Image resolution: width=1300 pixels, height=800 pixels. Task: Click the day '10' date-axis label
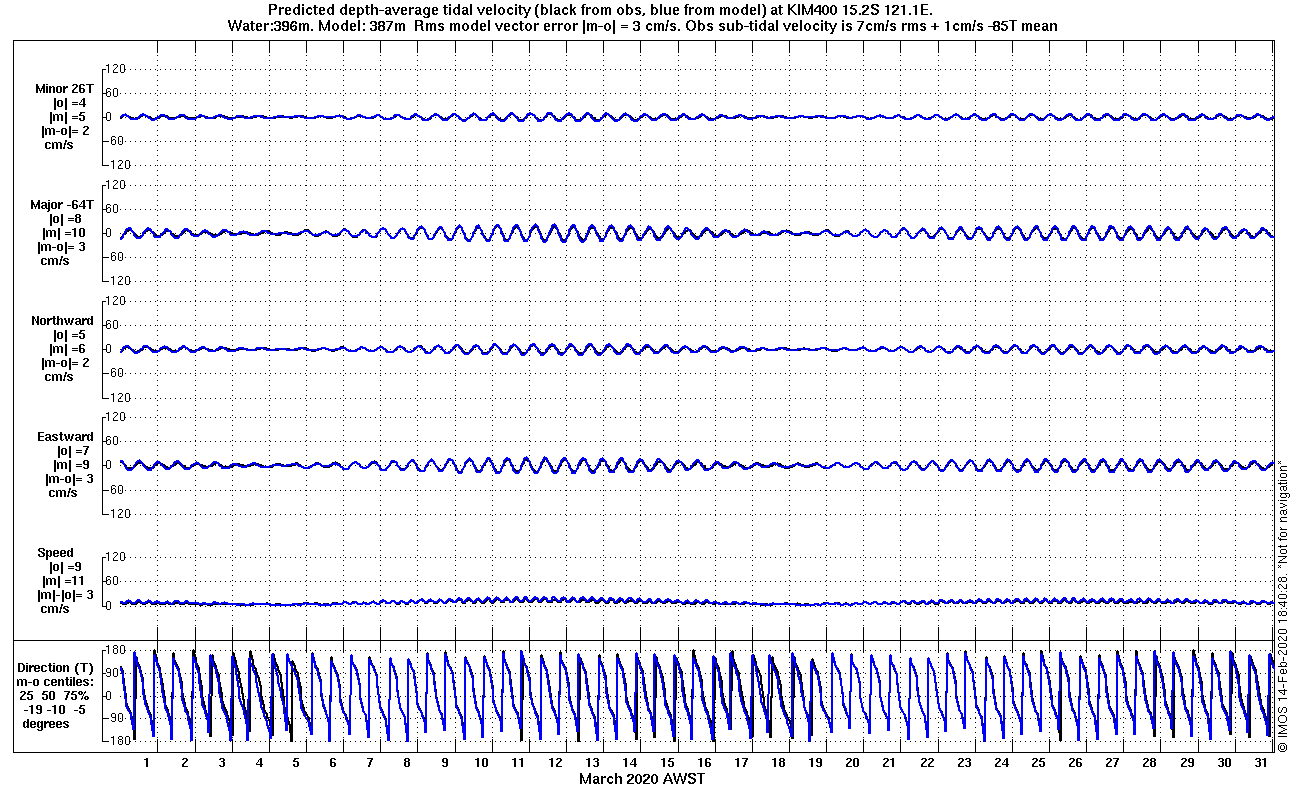(x=481, y=763)
